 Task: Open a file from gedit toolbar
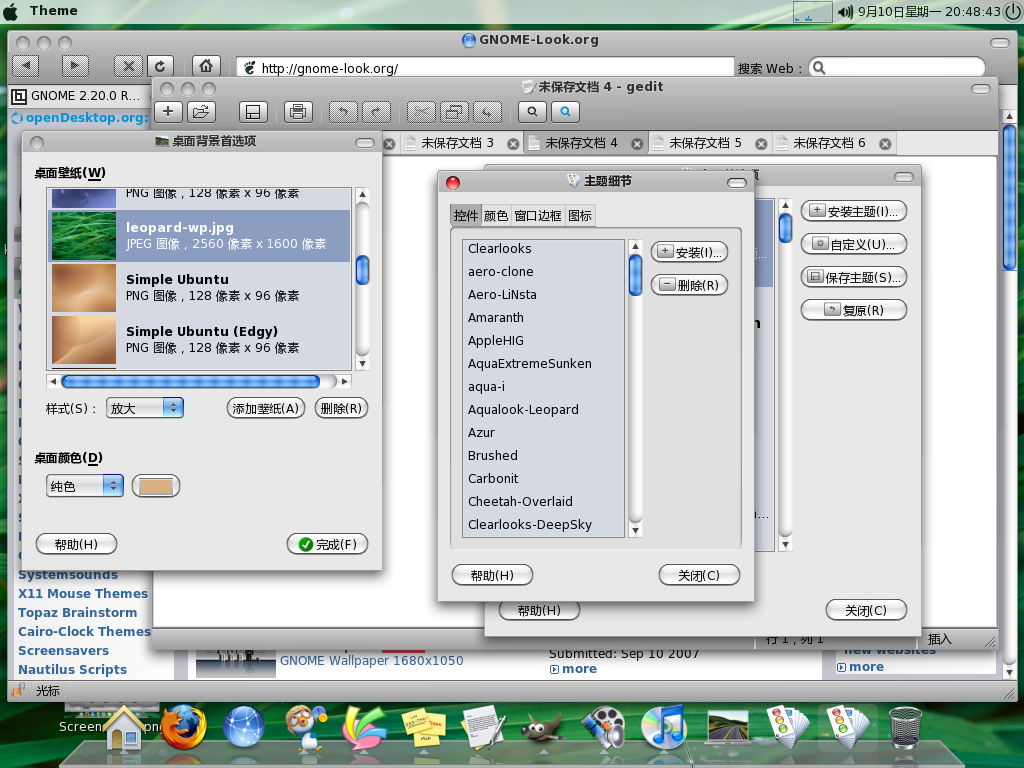[201, 112]
